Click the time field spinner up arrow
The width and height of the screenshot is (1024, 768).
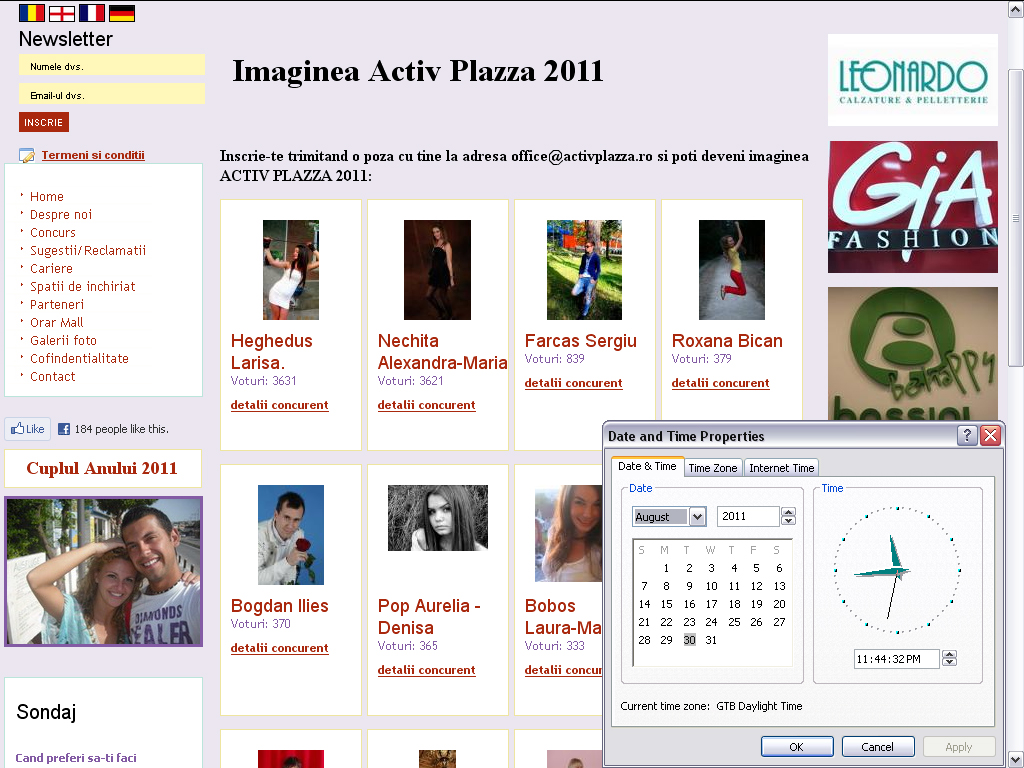pyautogui.click(x=948, y=654)
